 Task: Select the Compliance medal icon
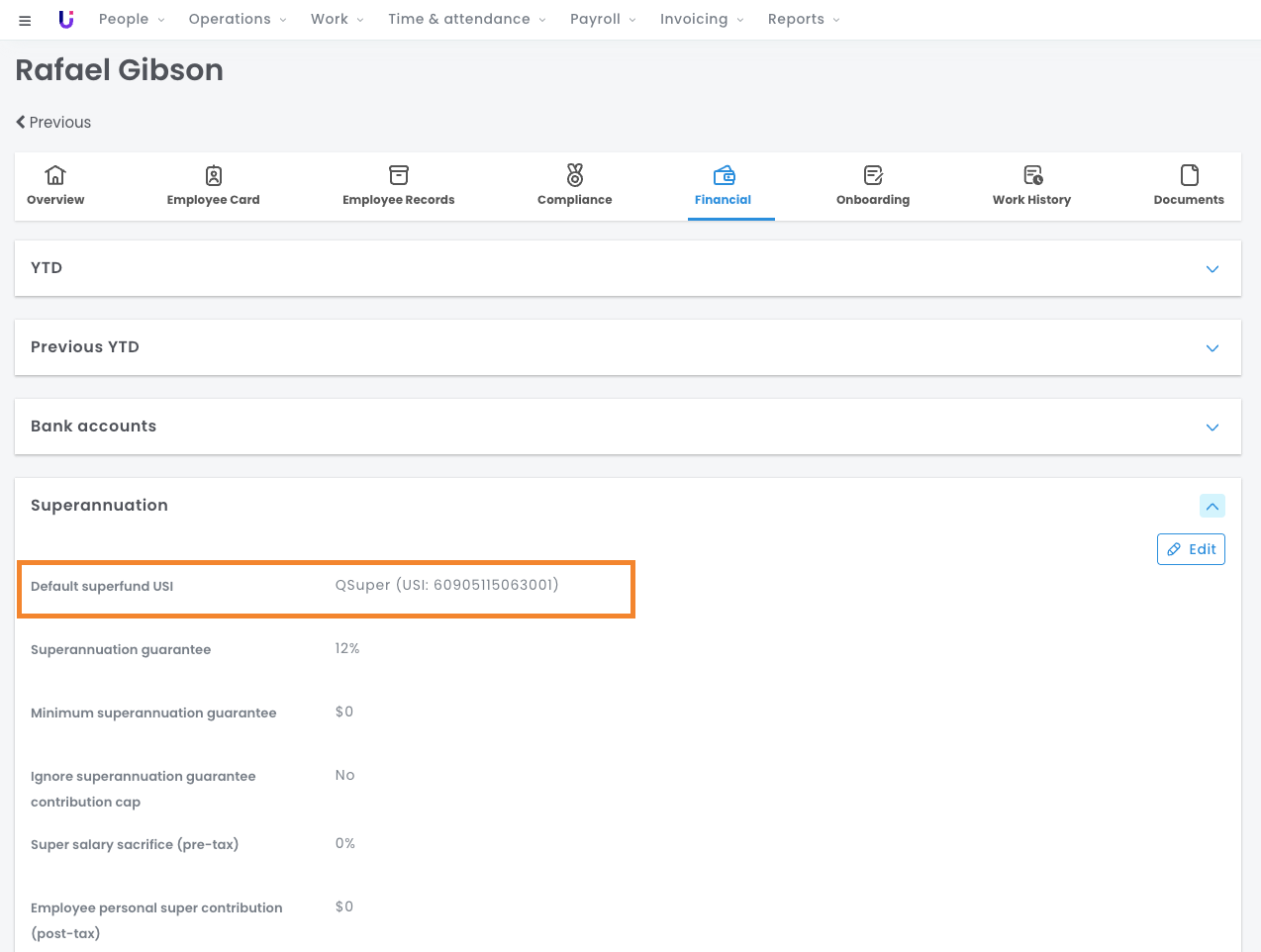tap(574, 175)
